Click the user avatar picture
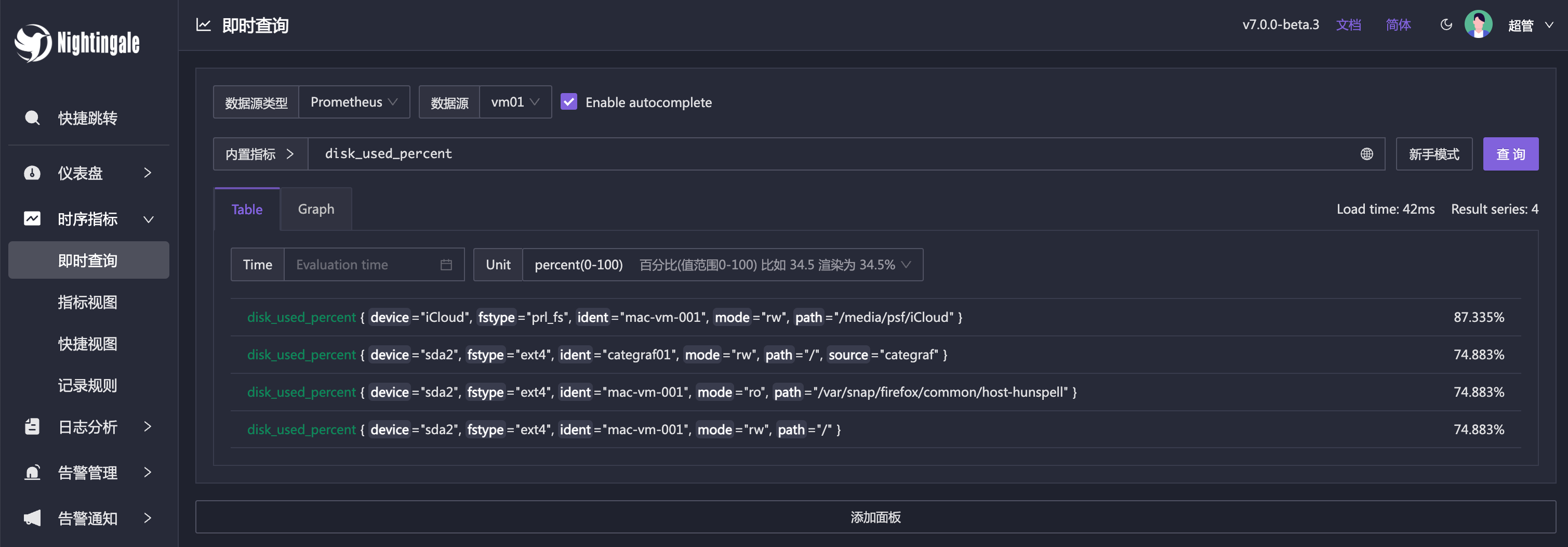1568x547 pixels. coord(1477,25)
